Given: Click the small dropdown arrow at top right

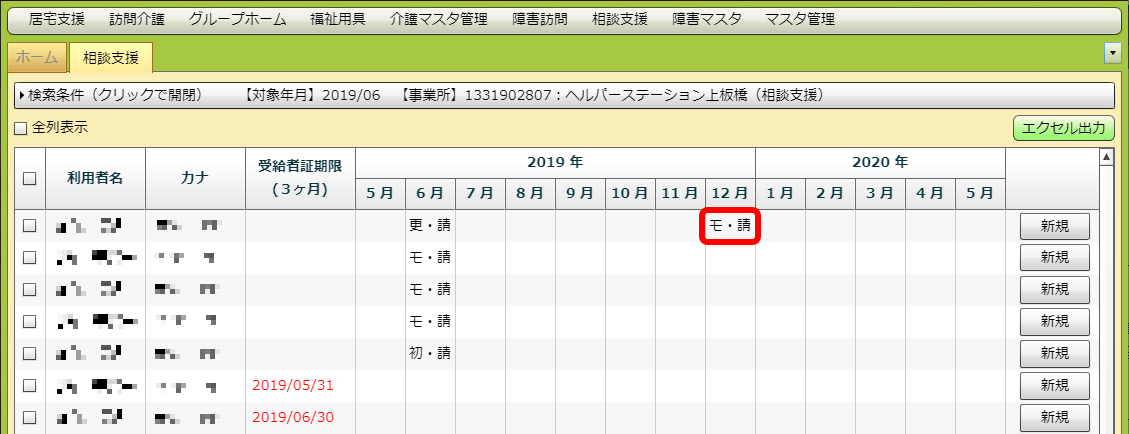Looking at the screenshot, I should pos(1111,52).
